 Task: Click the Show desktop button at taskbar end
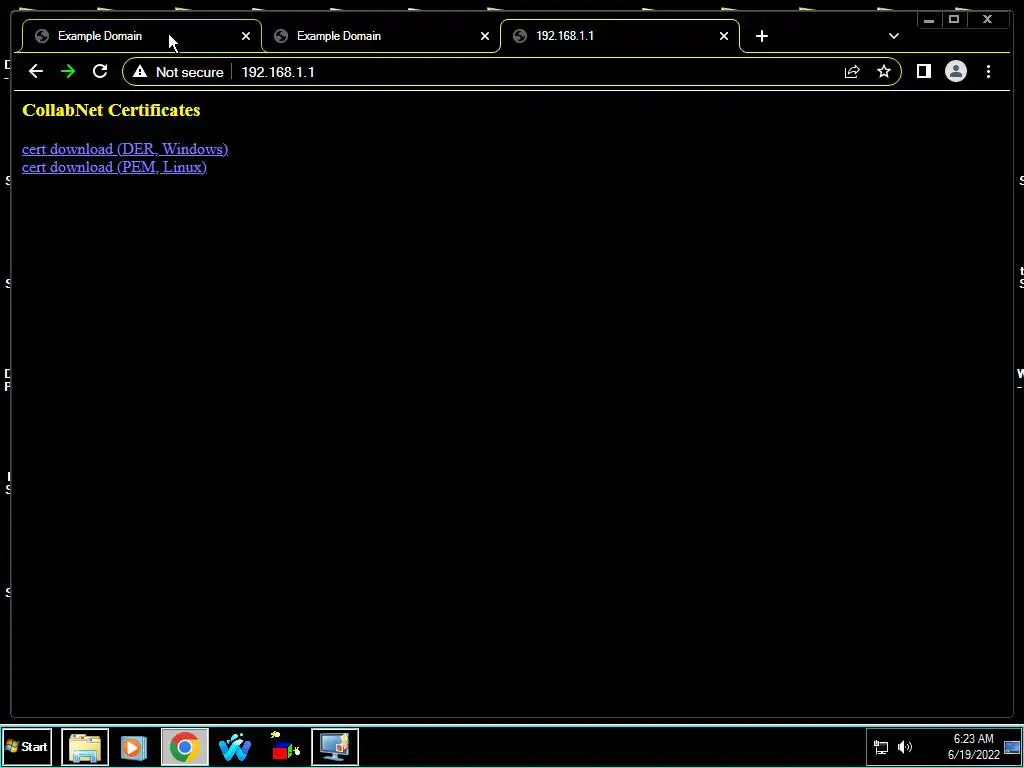pos(1013,746)
